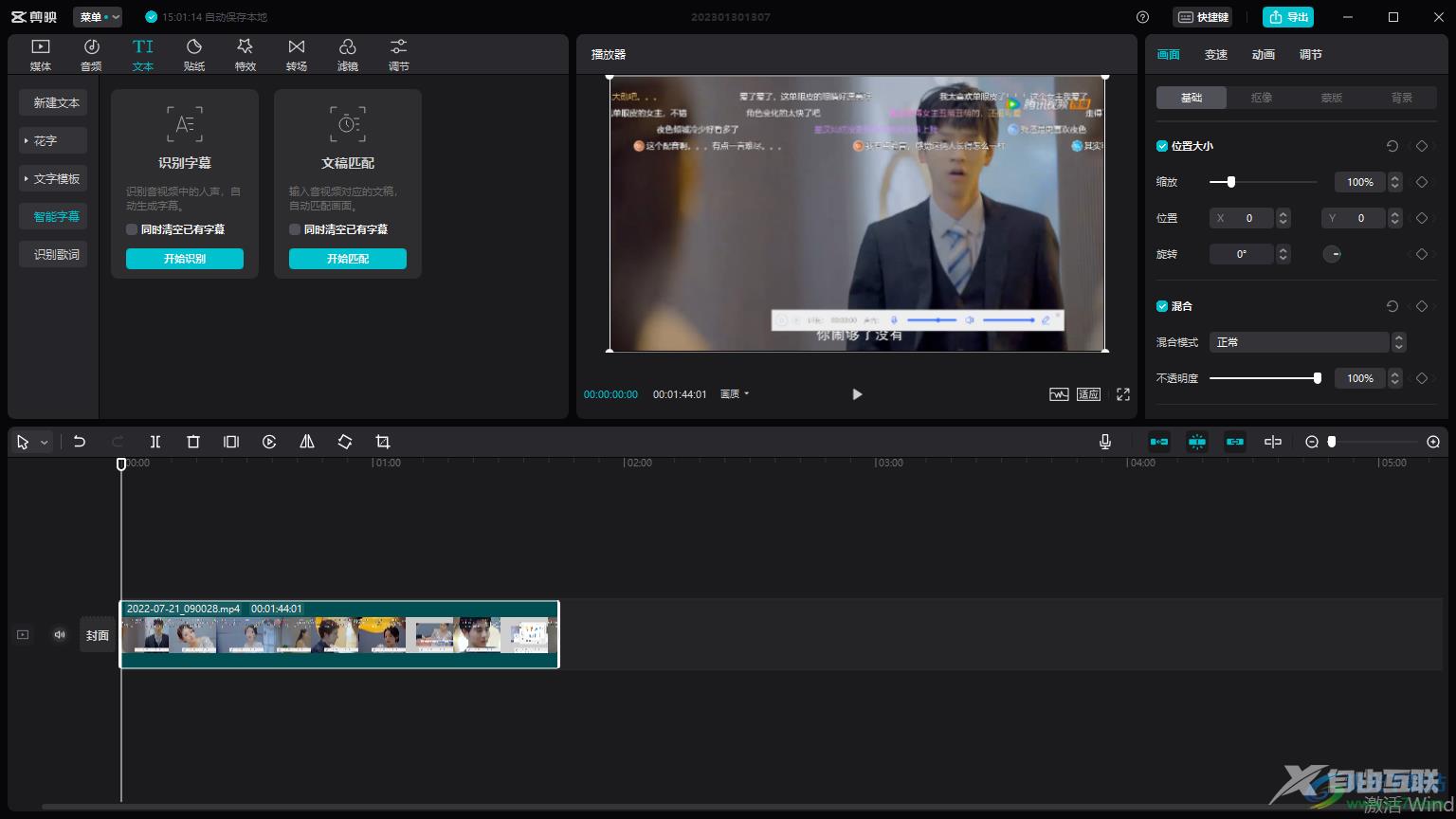Open fullscreen preview in player

click(1123, 394)
